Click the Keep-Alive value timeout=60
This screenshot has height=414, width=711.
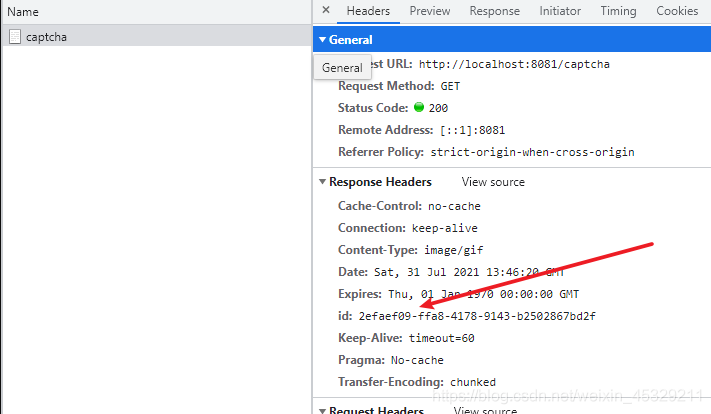tap(442, 338)
